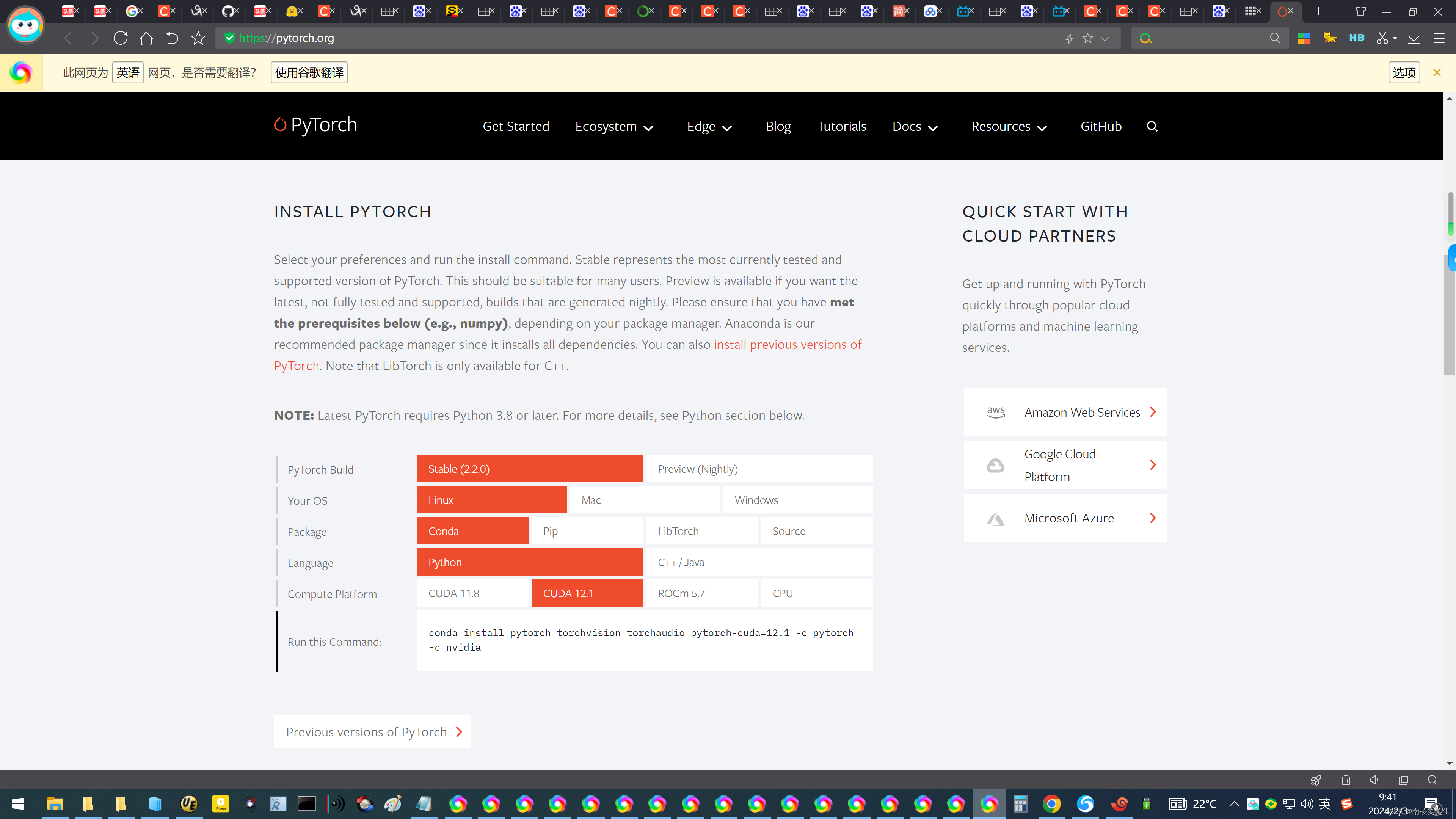Choose Linux as your OS
Image resolution: width=1456 pixels, height=819 pixels.
492,500
